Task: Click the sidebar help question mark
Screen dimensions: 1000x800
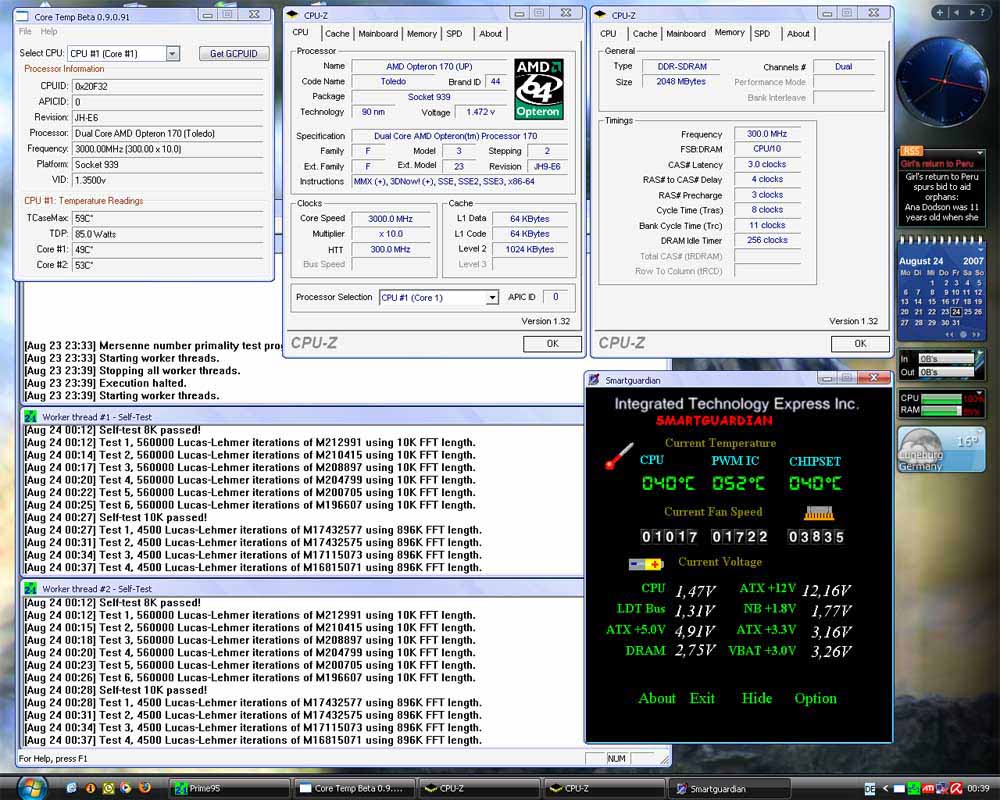Action: [x=982, y=12]
